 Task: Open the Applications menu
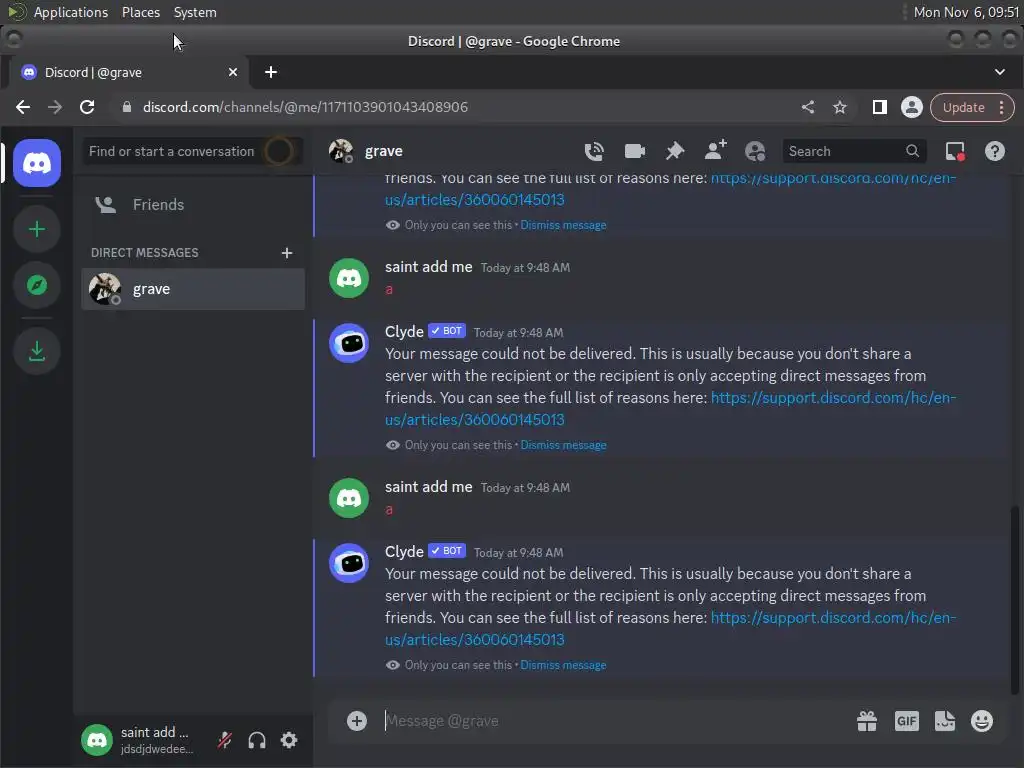pyautogui.click(x=71, y=12)
